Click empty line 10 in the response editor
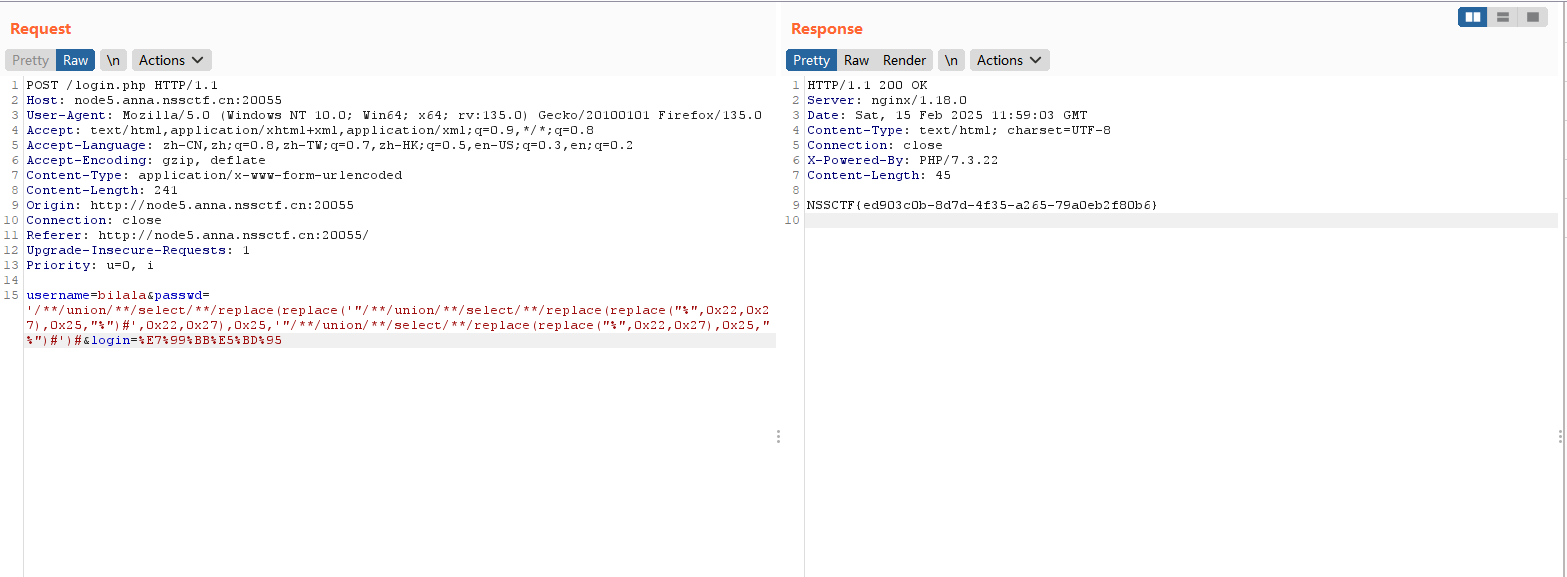This screenshot has width=1567, height=577. coord(1181,220)
